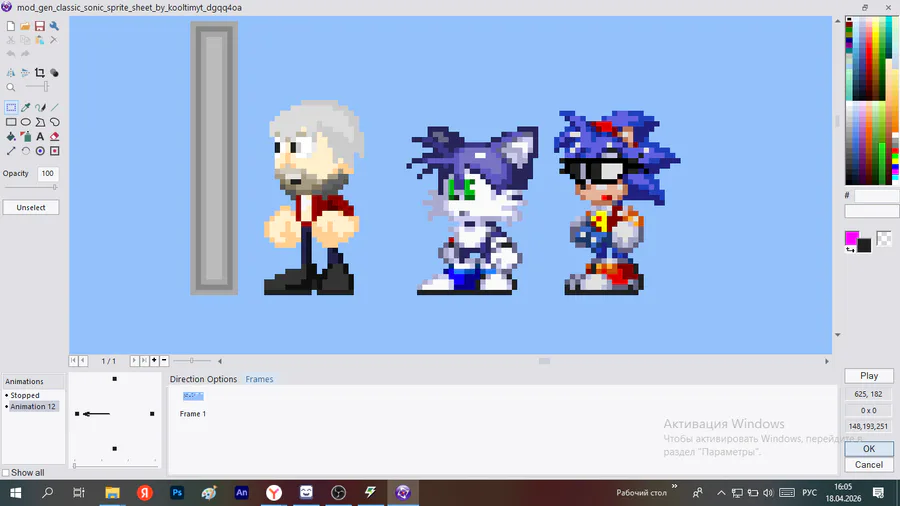Image resolution: width=900 pixels, height=506 pixels.
Task: Click the Flip horizontally icon
Action: point(11,73)
